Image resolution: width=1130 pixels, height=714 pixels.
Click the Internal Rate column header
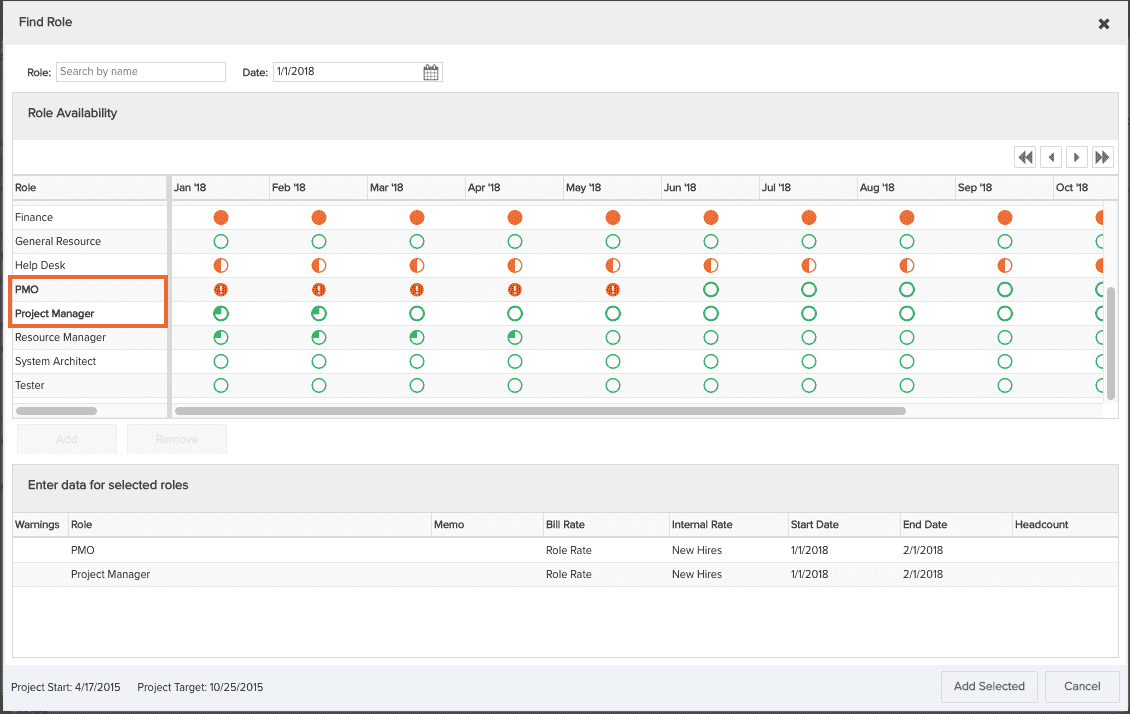click(x=729, y=525)
